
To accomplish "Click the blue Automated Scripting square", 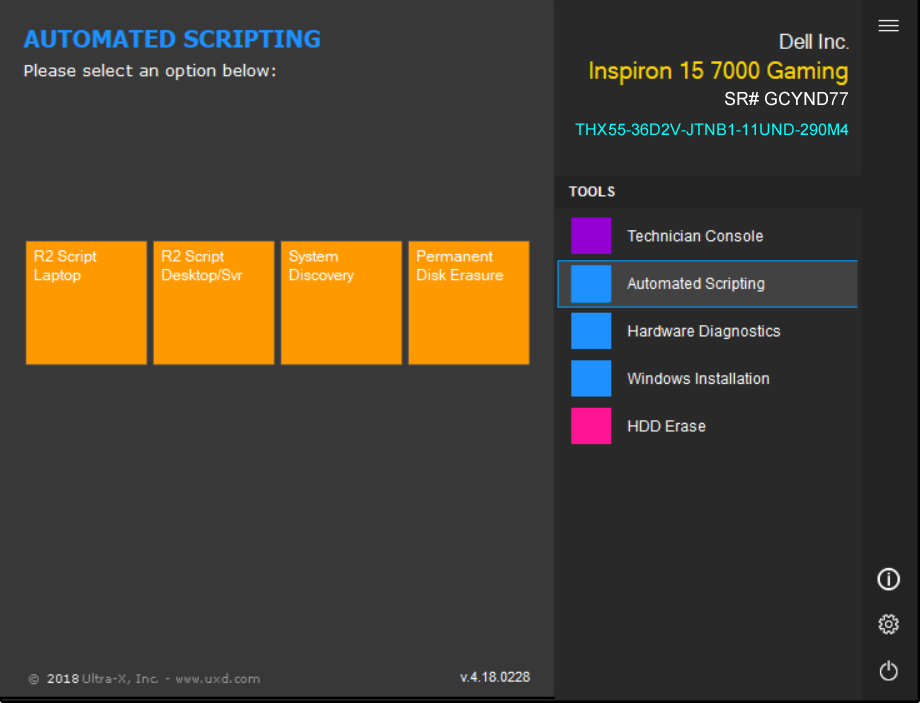I will point(591,283).
